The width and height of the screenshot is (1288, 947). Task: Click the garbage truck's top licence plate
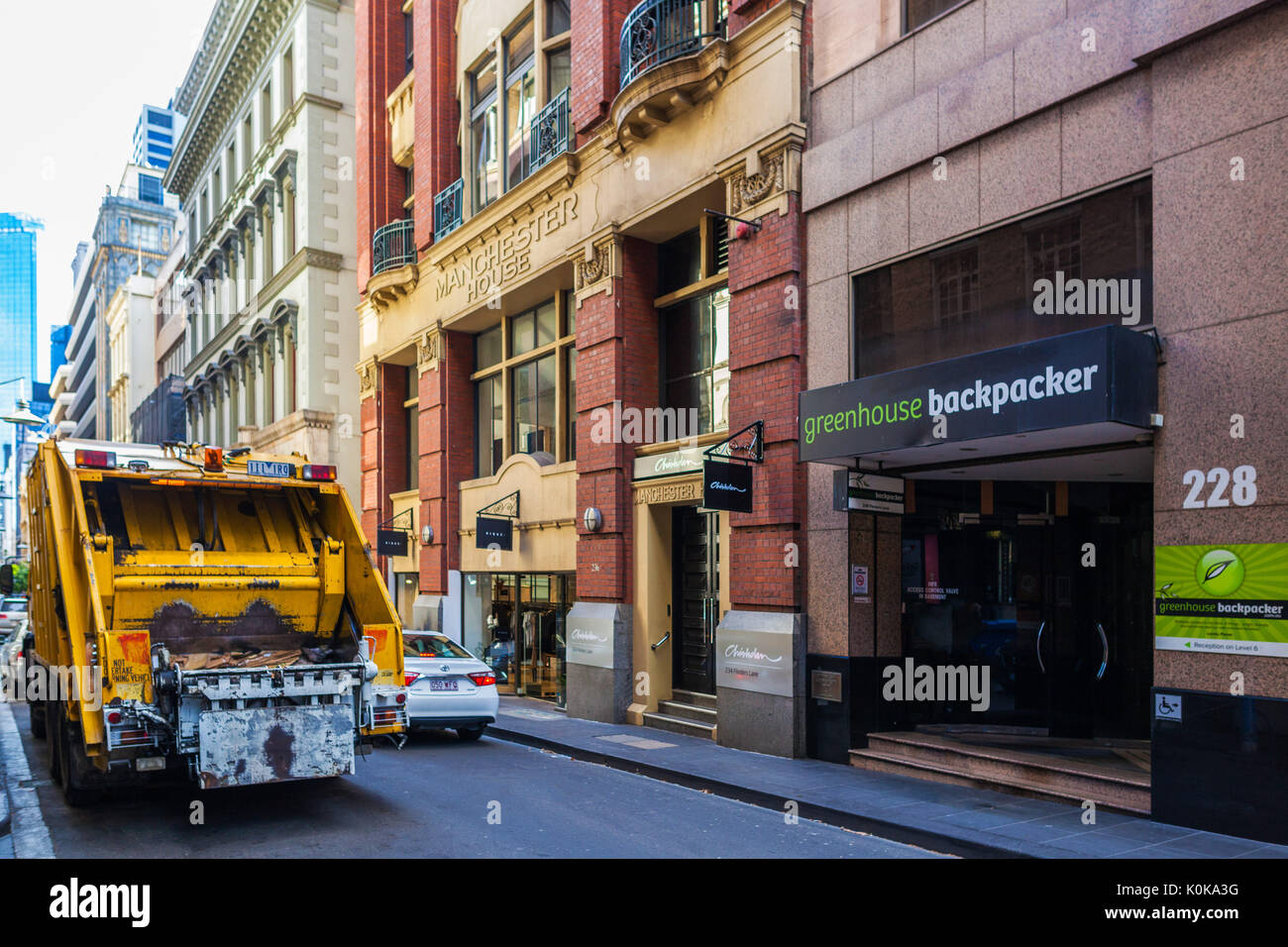point(268,469)
